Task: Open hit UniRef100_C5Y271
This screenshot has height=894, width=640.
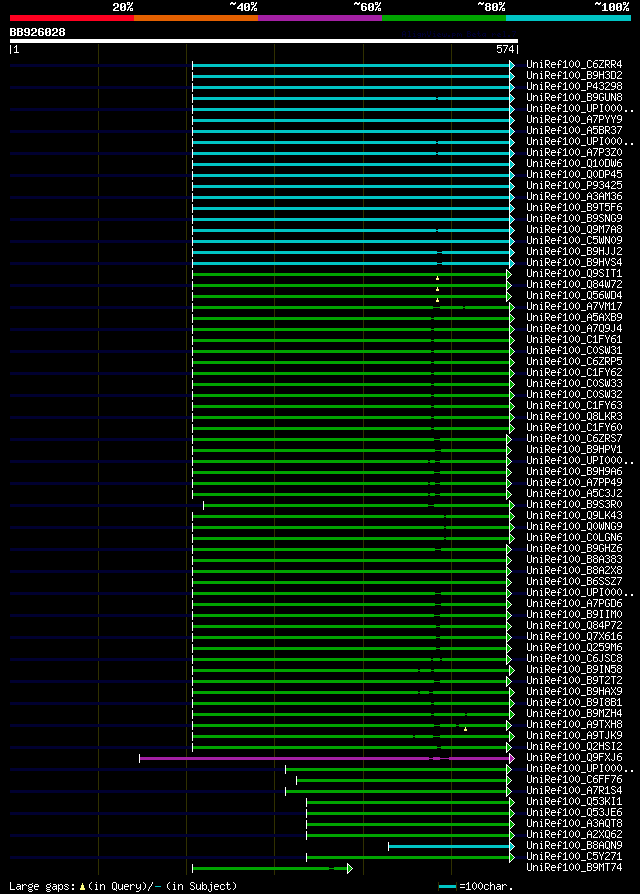Action: tap(574, 857)
